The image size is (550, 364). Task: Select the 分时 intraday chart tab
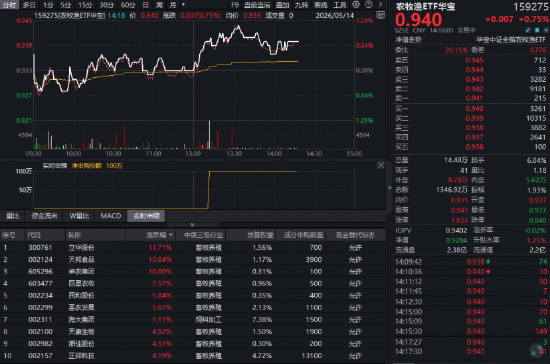pyautogui.click(x=9, y=5)
